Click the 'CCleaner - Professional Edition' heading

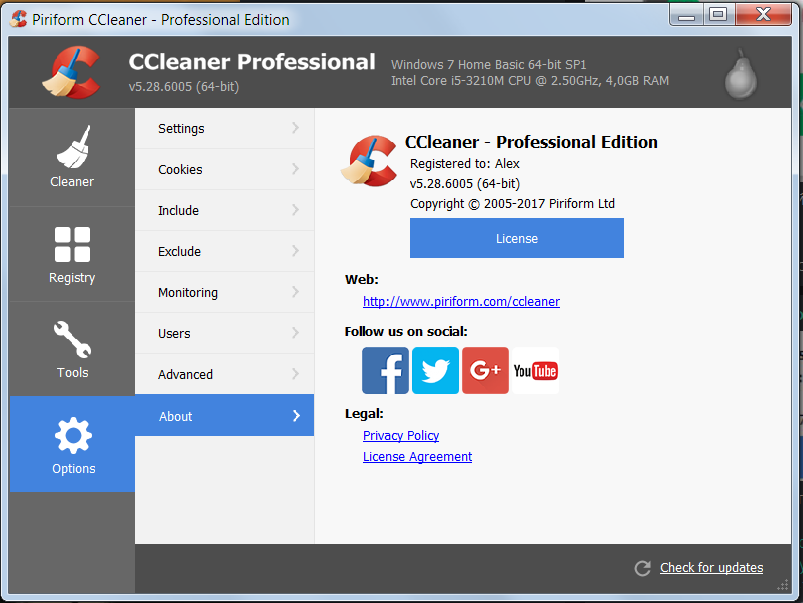531,142
